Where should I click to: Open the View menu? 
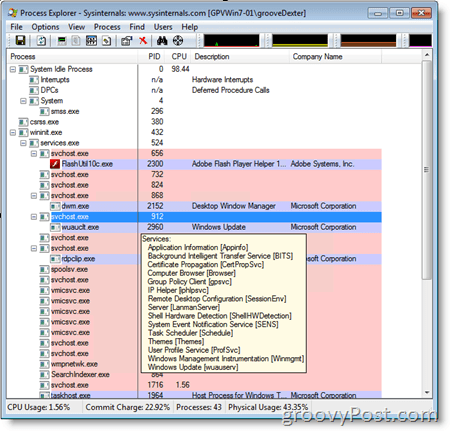[77, 27]
